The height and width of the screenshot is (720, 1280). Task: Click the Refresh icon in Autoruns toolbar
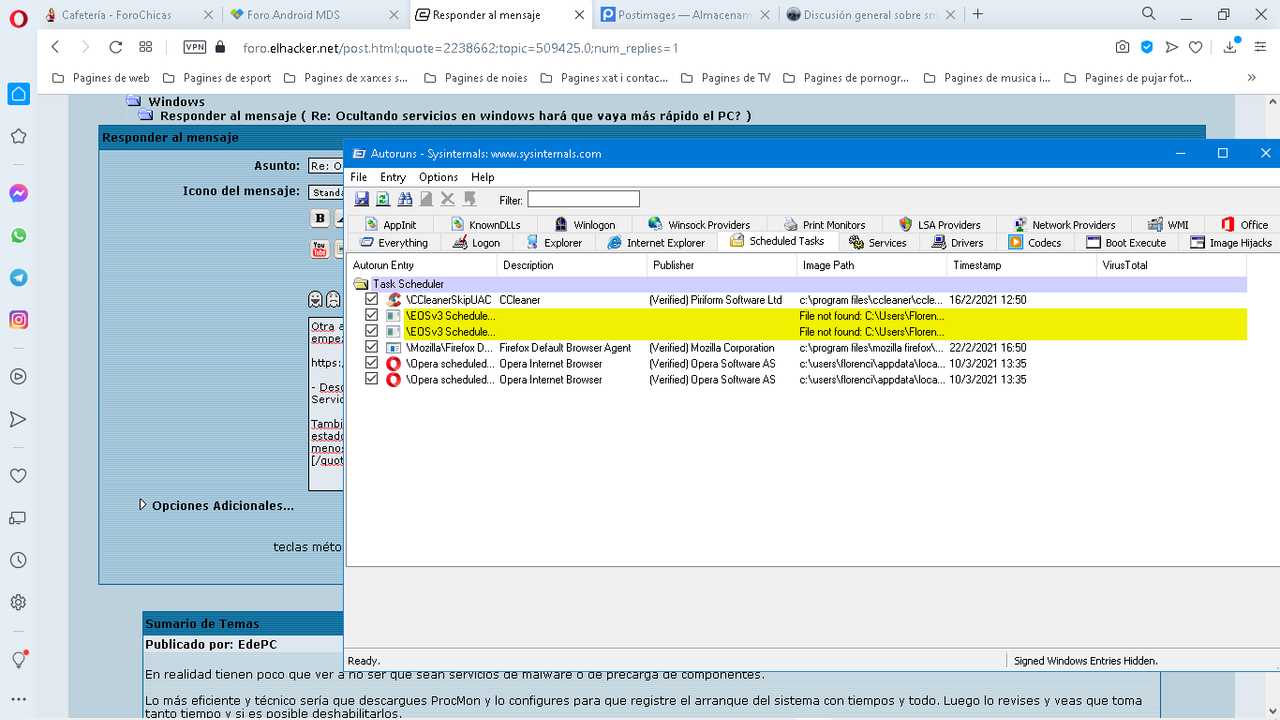click(x=383, y=199)
